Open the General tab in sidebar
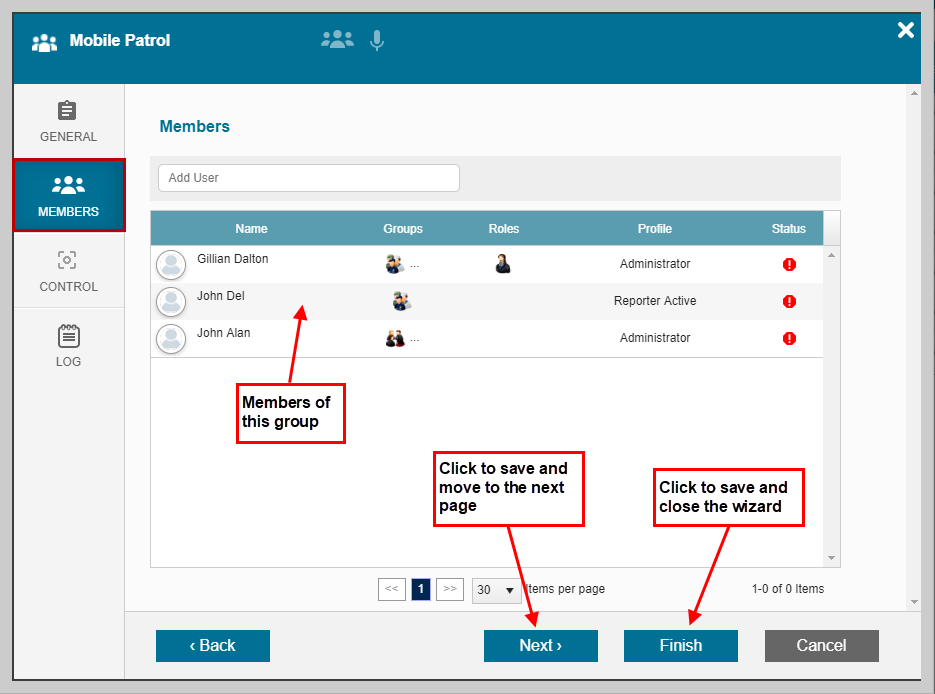This screenshot has width=935, height=694. point(69,122)
